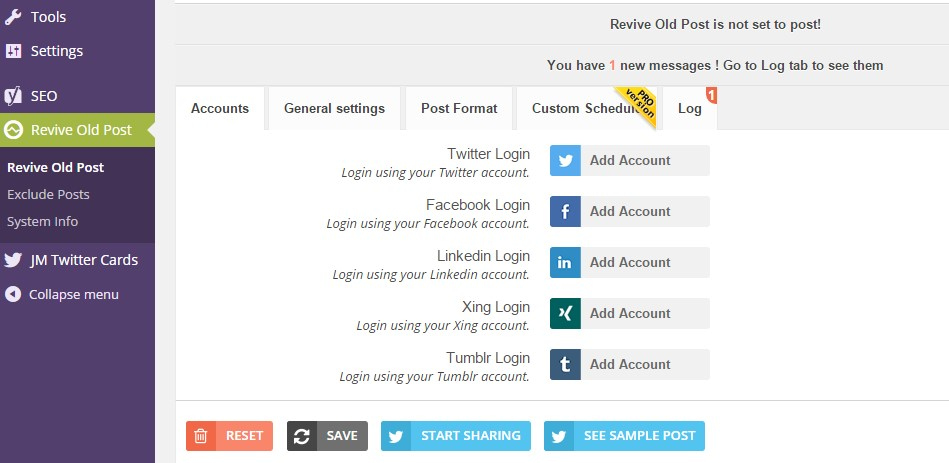949x463 pixels.
Task: Click the Start Sharing button
Action: (x=456, y=436)
